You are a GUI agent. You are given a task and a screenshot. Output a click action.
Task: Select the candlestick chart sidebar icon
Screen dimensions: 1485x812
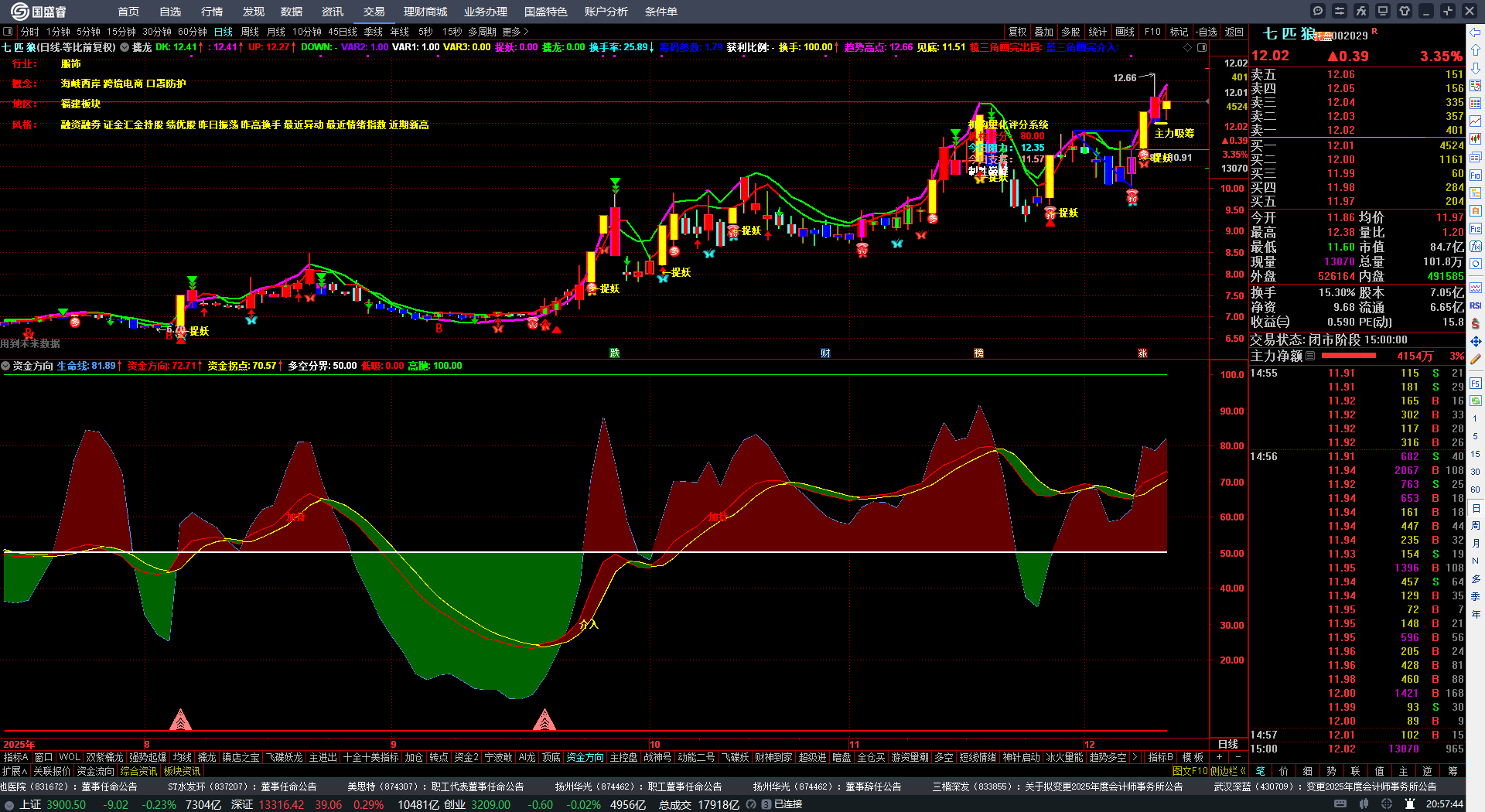[1476, 138]
